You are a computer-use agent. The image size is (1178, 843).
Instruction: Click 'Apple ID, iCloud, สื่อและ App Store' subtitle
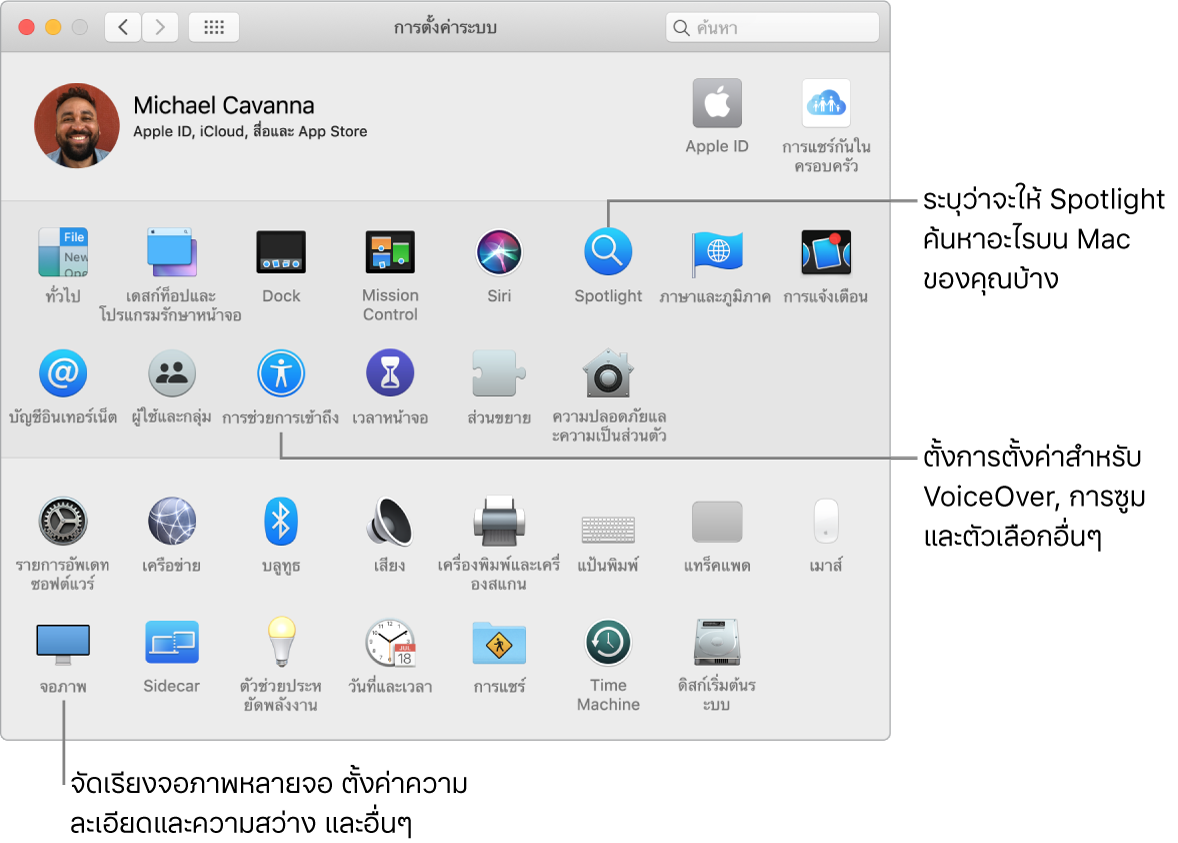pos(250,131)
